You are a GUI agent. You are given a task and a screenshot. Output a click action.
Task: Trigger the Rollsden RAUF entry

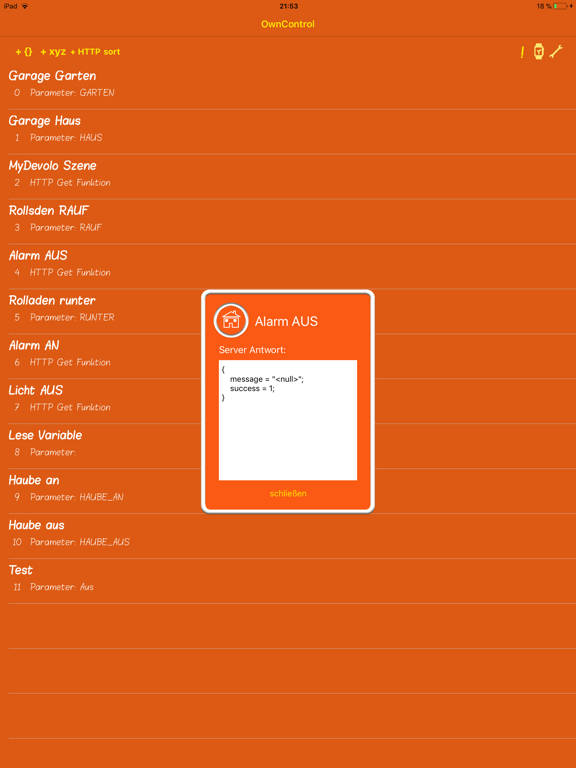(288, 221)
